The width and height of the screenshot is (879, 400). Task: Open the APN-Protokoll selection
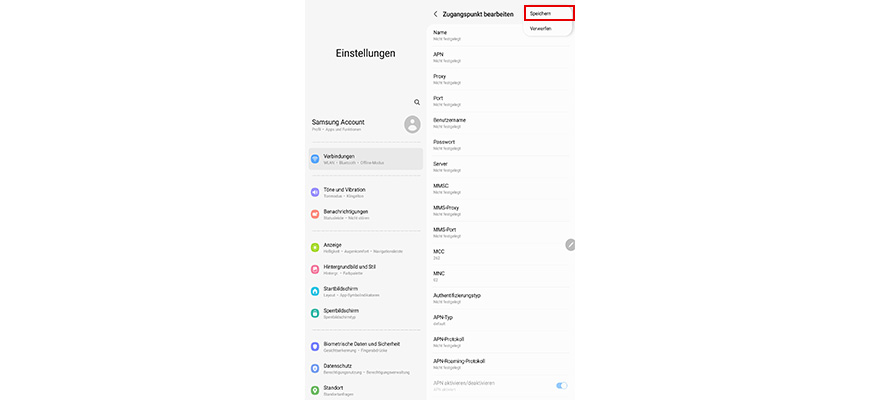tap(501, 342)
